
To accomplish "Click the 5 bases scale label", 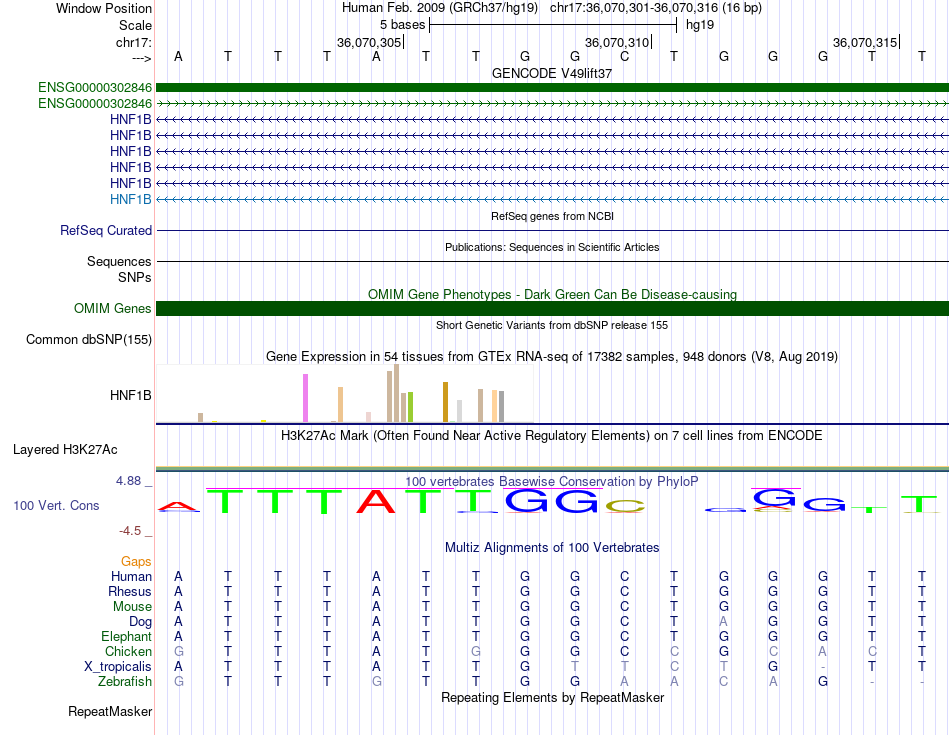I will (x=402, y=25).
